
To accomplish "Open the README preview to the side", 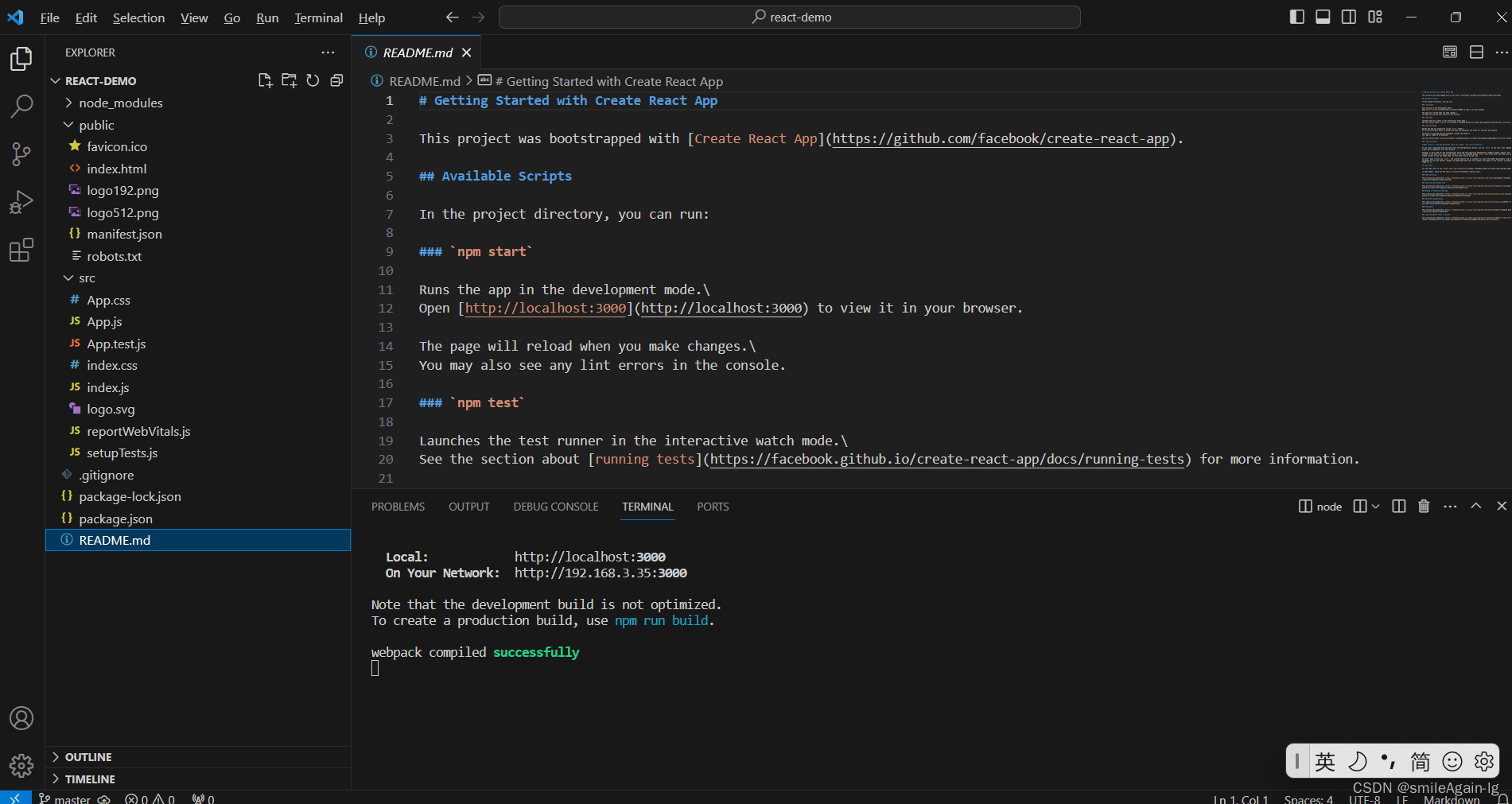I will 1450,52.
